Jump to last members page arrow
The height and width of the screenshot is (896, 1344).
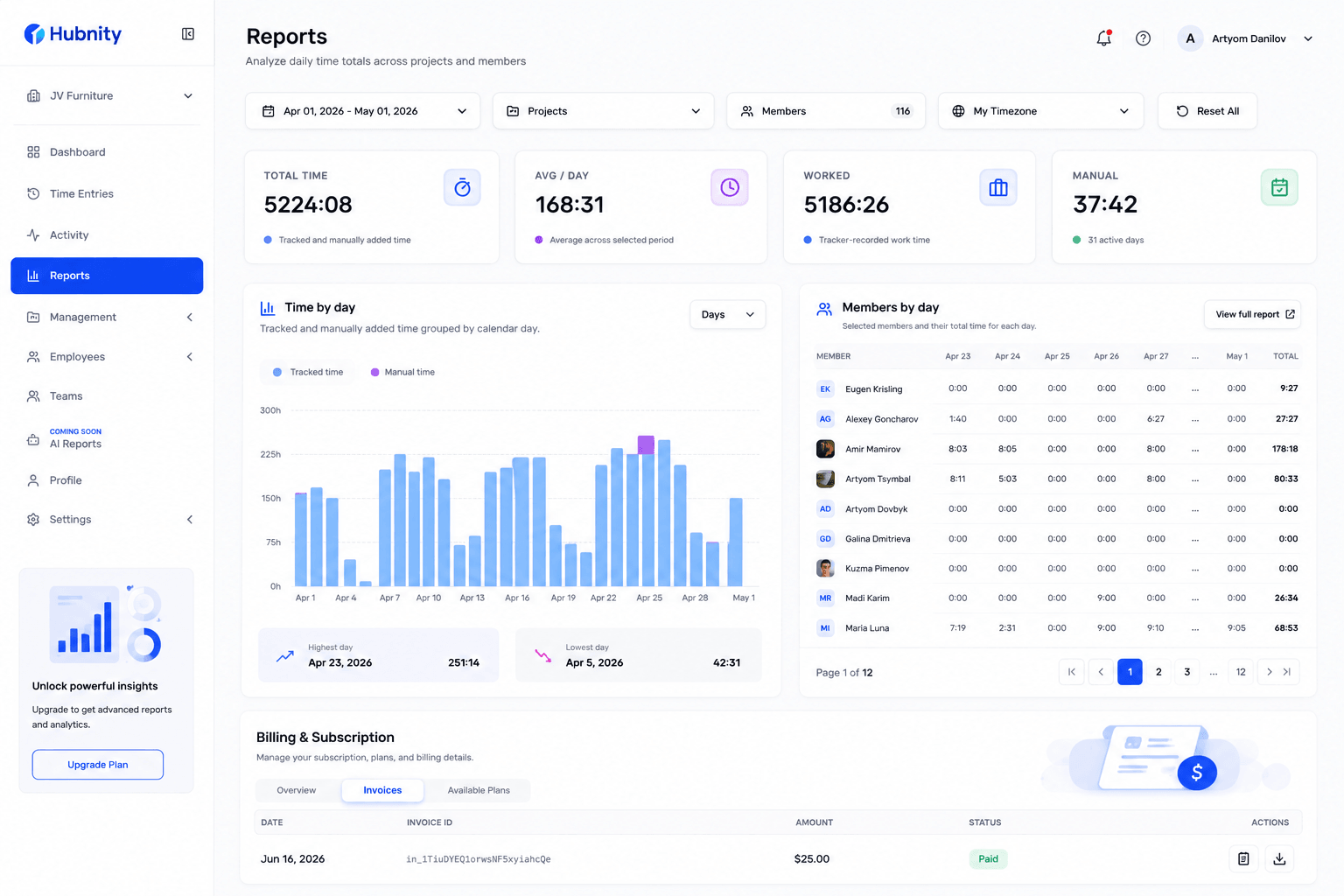[x=1287, y=672]
